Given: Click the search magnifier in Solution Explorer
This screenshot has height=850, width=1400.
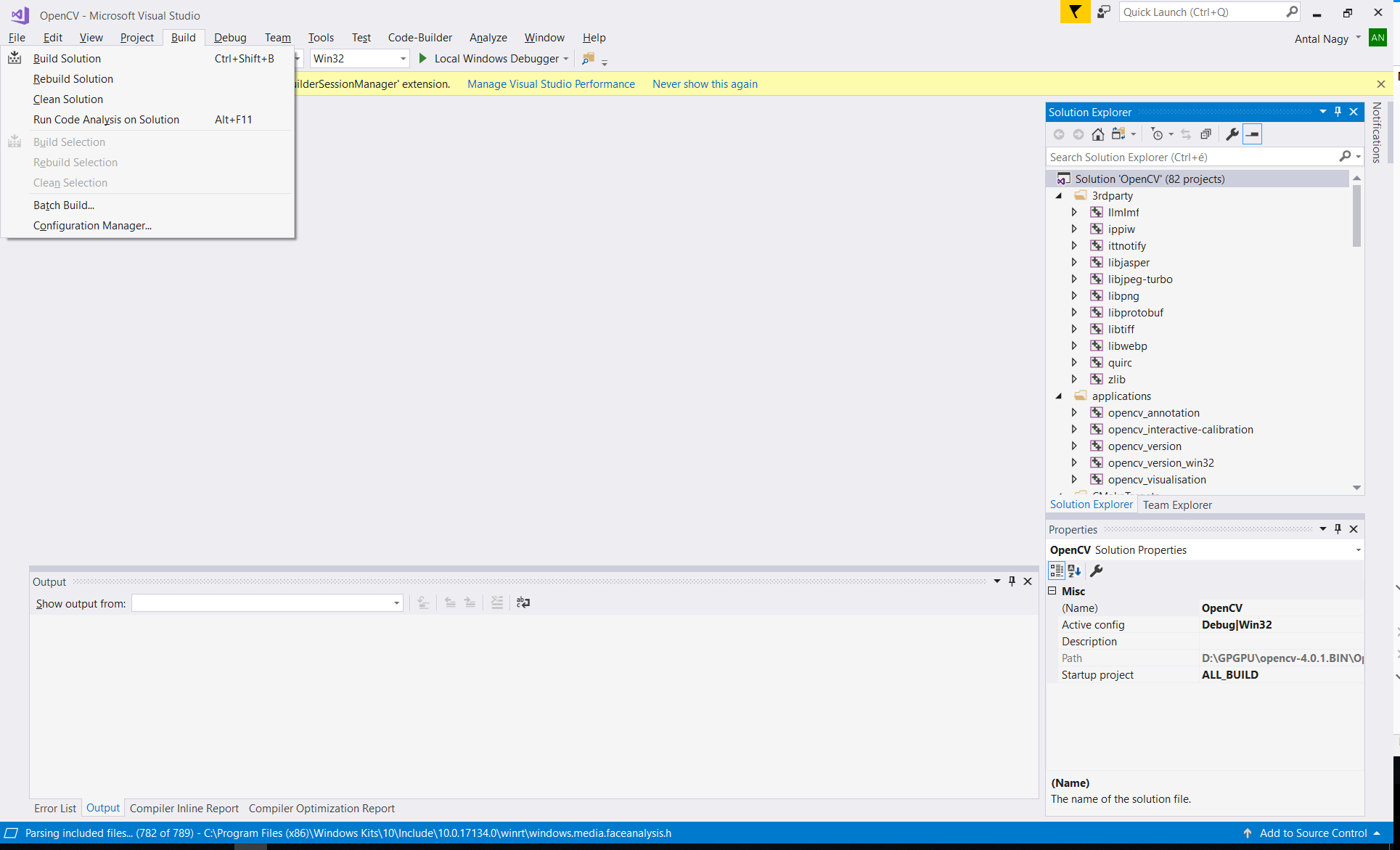Looking at the screenshot, I should point(1345,157).
